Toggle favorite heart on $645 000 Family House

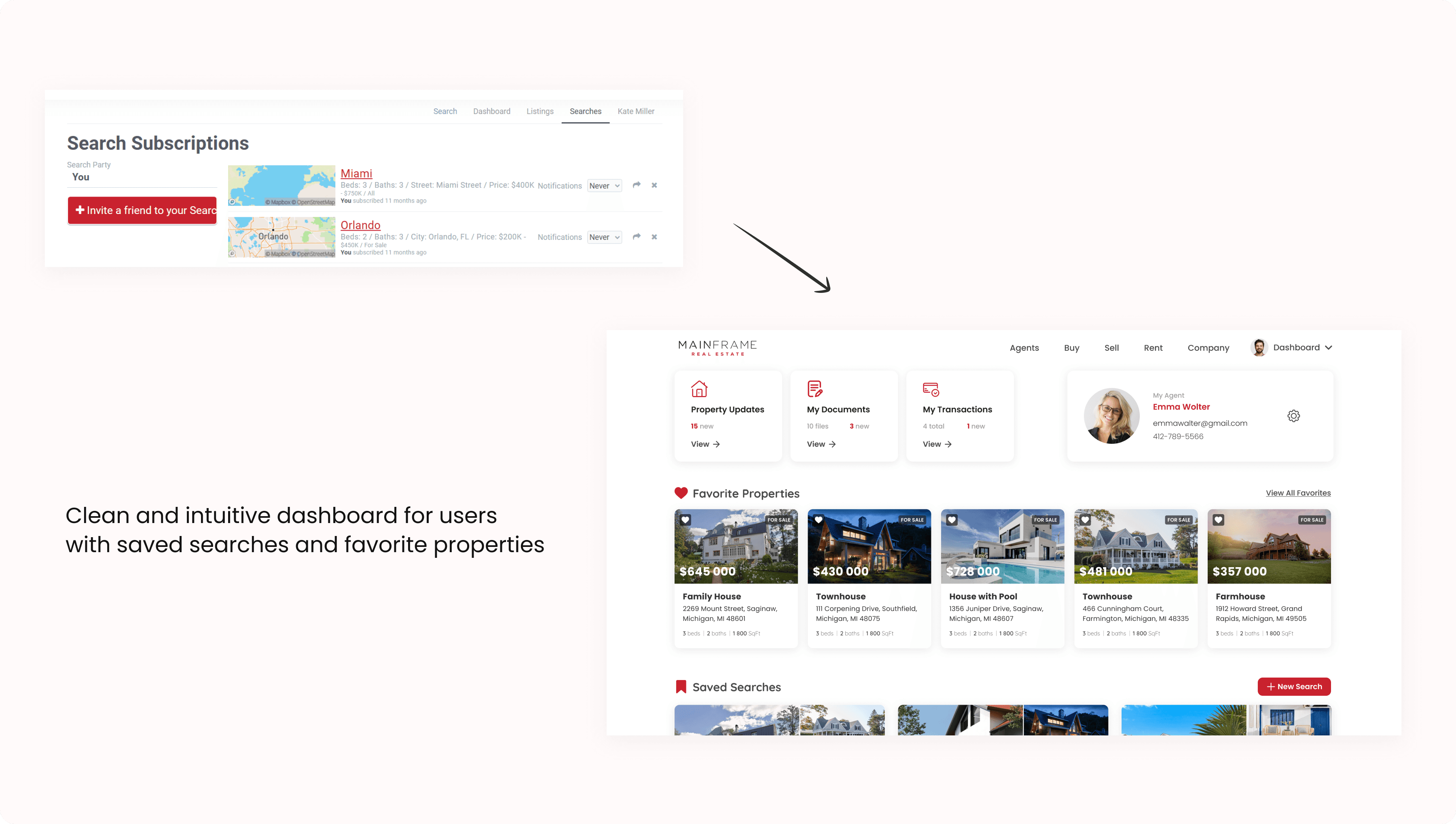(685, 520)
